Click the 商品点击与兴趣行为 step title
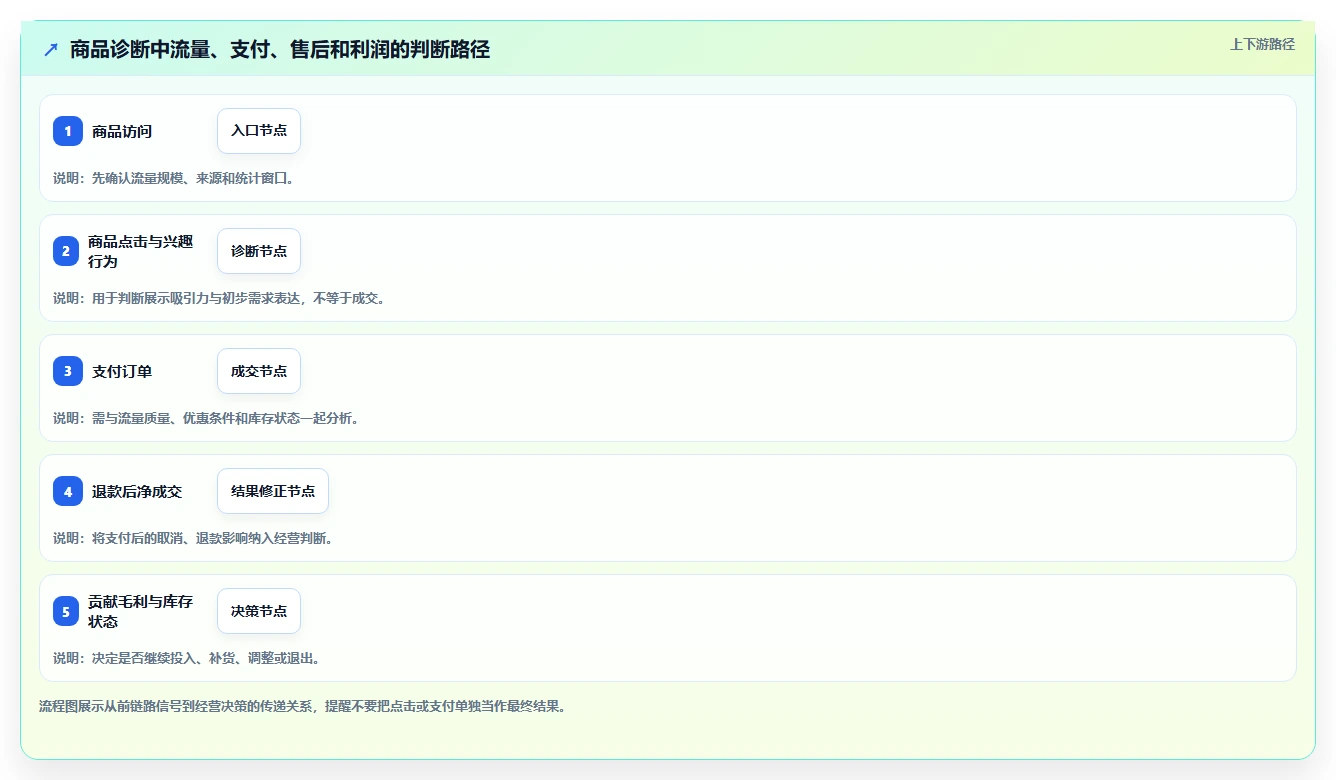Image resolution: width=1336 pixels, height=780 pixels. click(x=140, y=251)
